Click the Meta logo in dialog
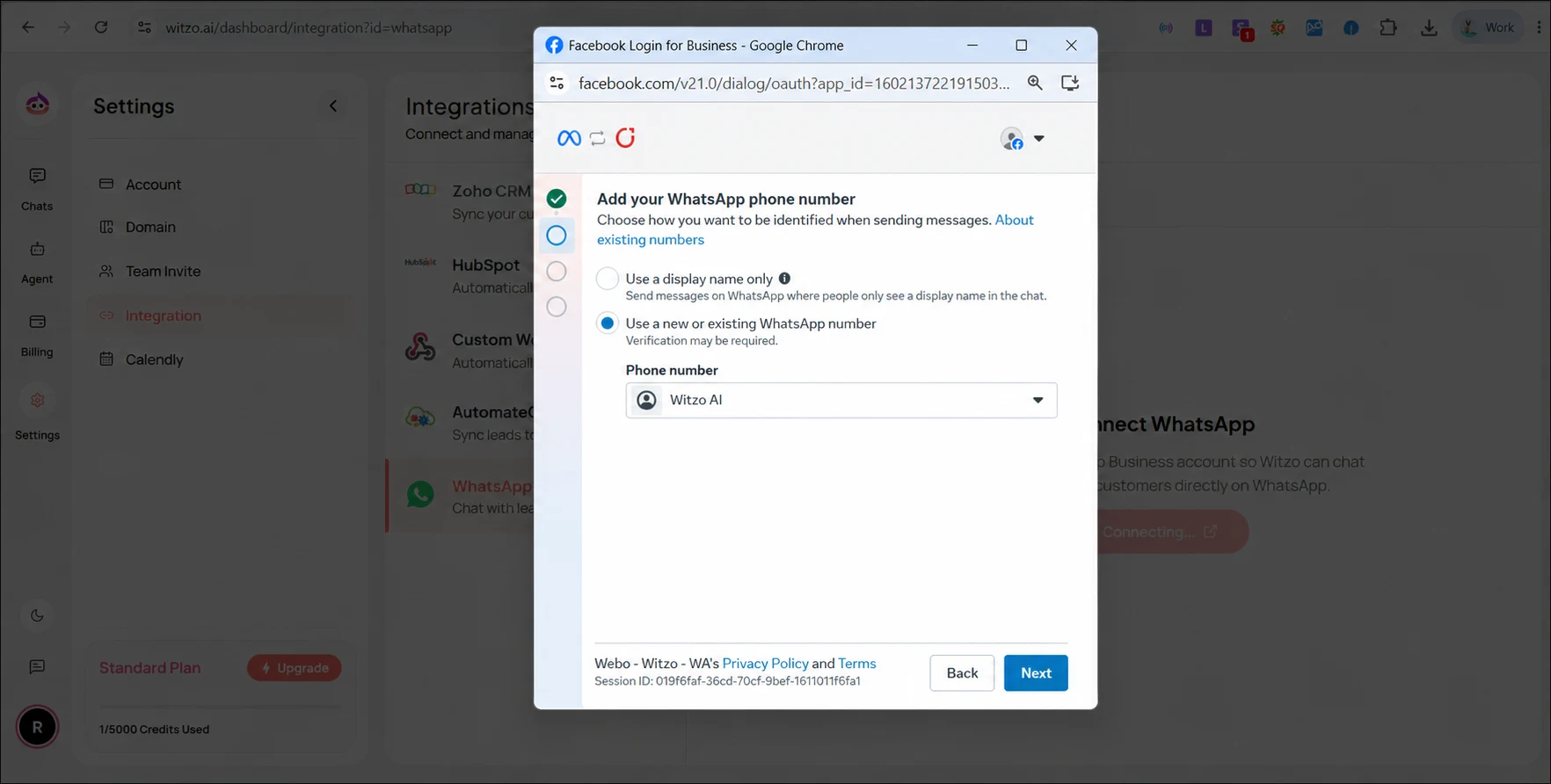This screenshot has width=1551, height=784. tap(569, 138)
